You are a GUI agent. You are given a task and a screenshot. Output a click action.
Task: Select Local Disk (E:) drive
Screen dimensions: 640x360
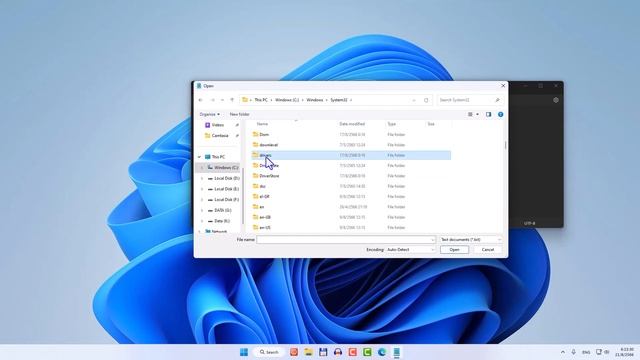pos(227,189)
